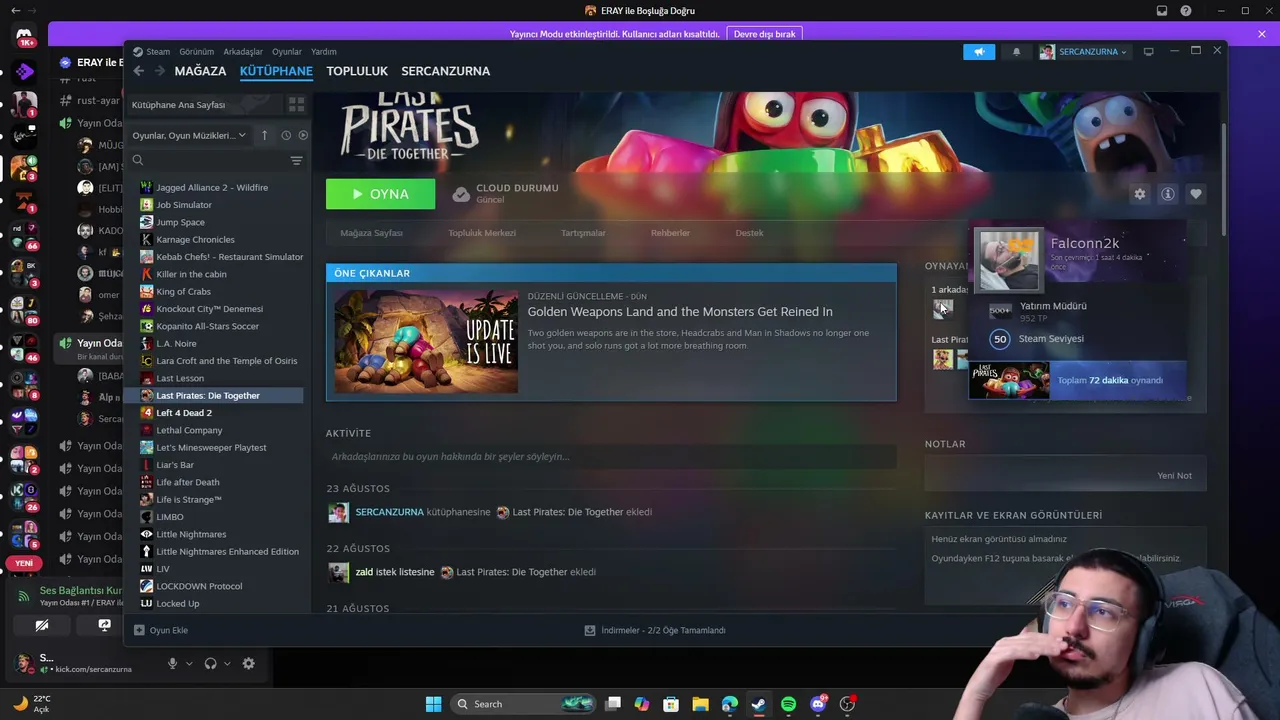Dismiss the Discord streamer mode banner

(1262, 34)
